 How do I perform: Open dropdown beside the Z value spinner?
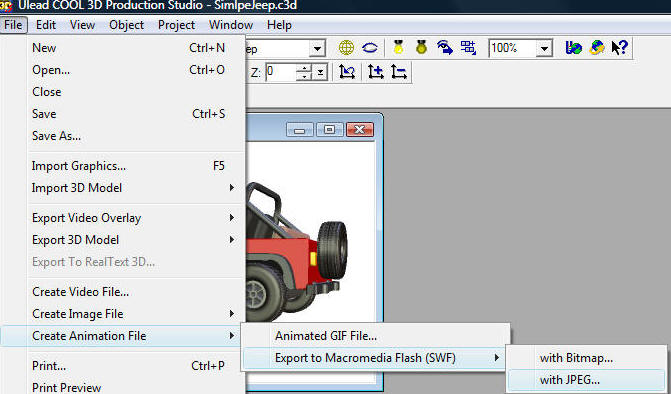(320, 72)
